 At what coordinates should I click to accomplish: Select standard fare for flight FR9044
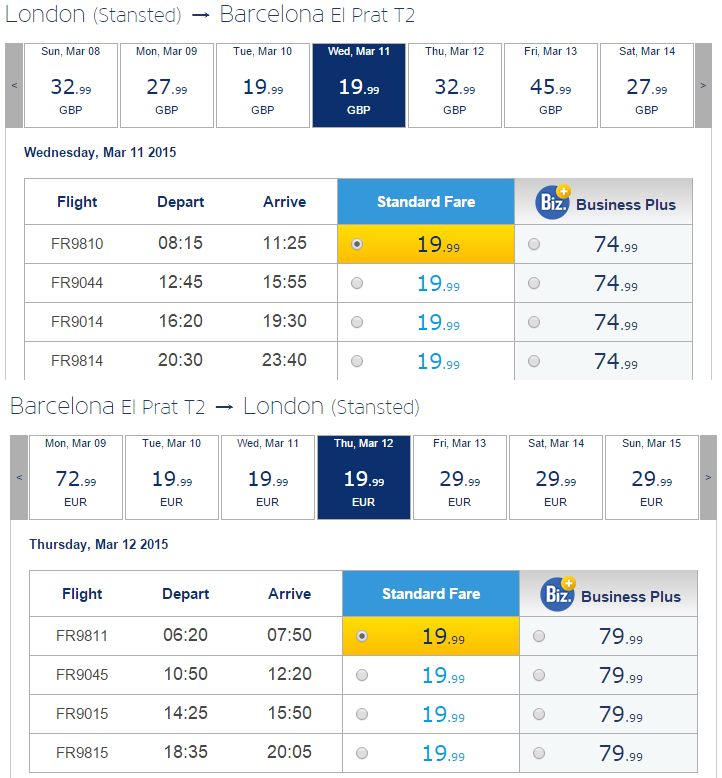point(357,283)
